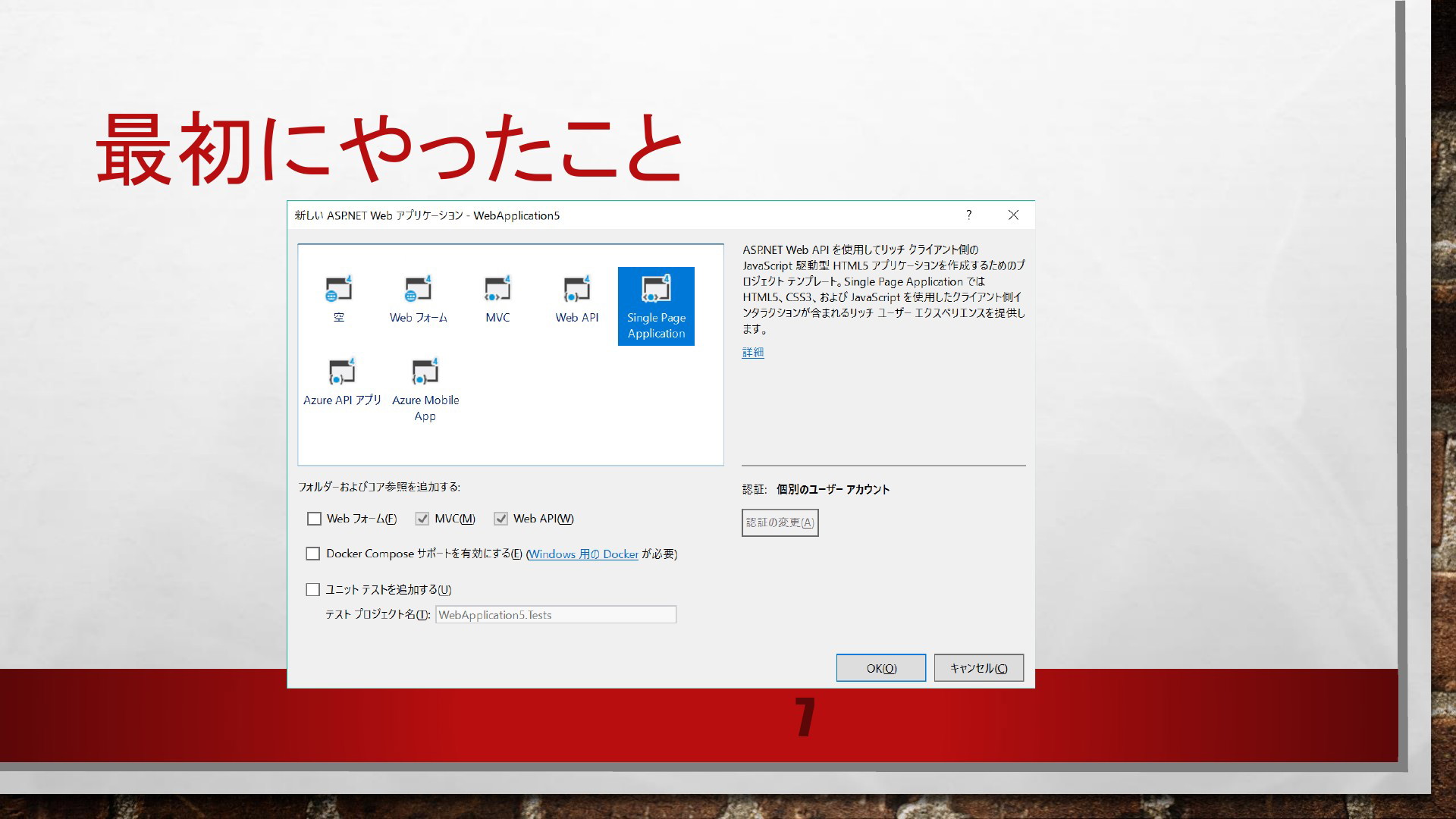Select the Single Page Application template
Image resolution: width=1456 pixels, height=819 pixels.
coord(656,306)
